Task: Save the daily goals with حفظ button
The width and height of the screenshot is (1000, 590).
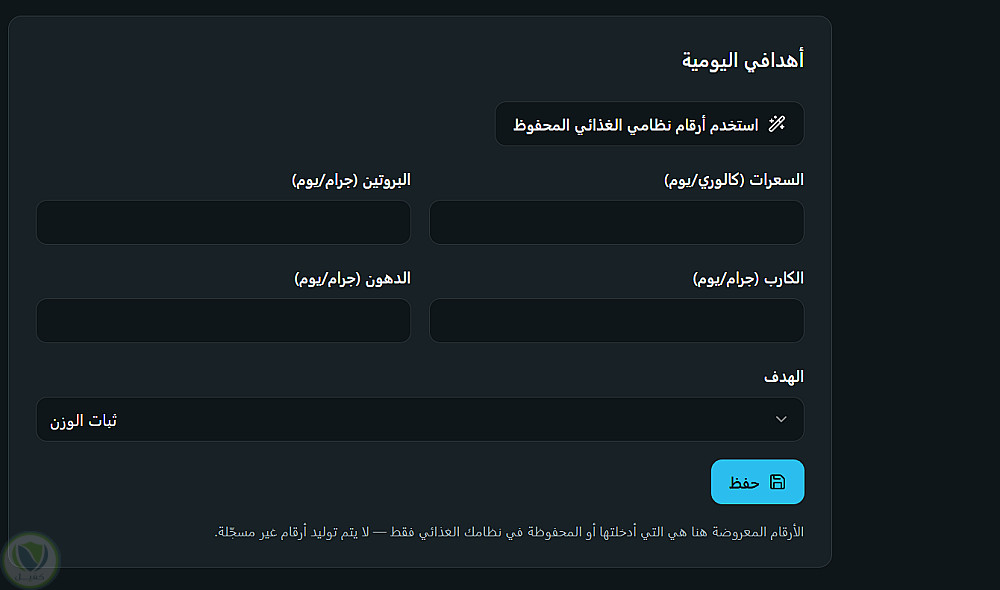Action: click(x=757, y=482)
